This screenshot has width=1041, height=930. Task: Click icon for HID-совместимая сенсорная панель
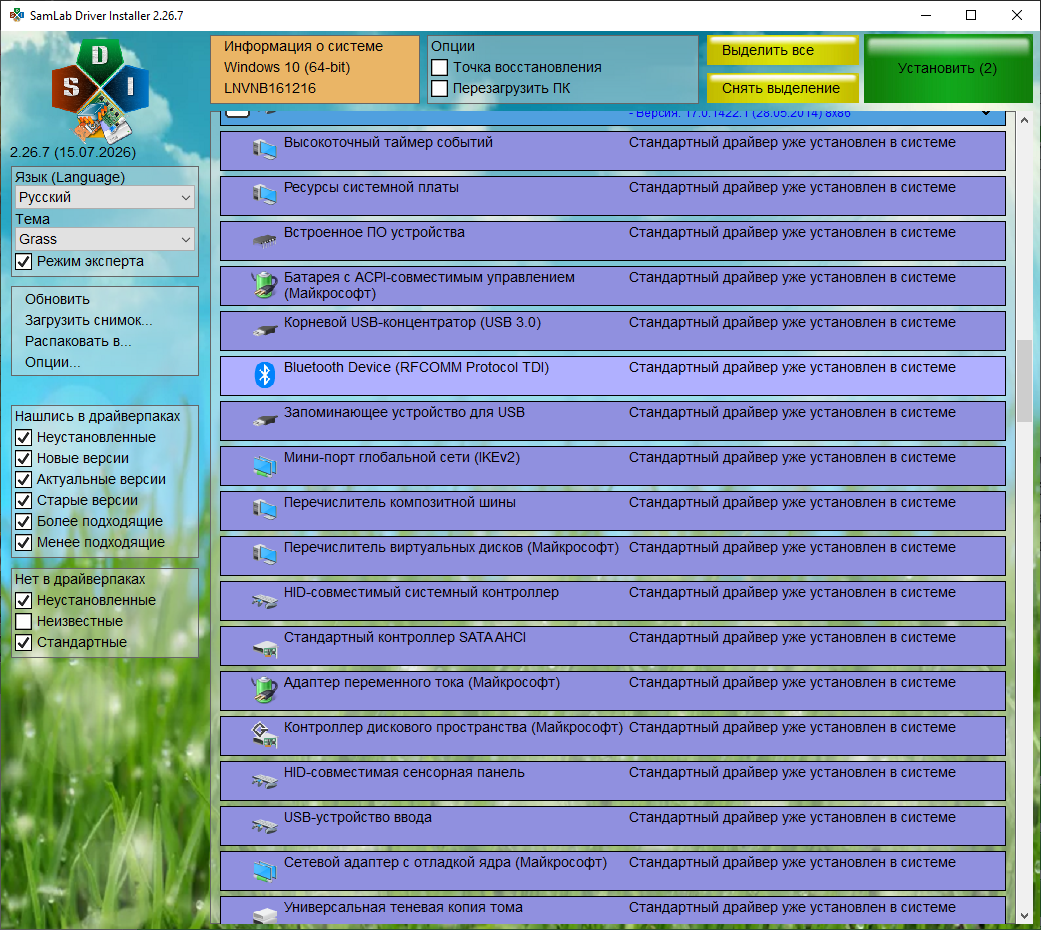pos(264,780)
